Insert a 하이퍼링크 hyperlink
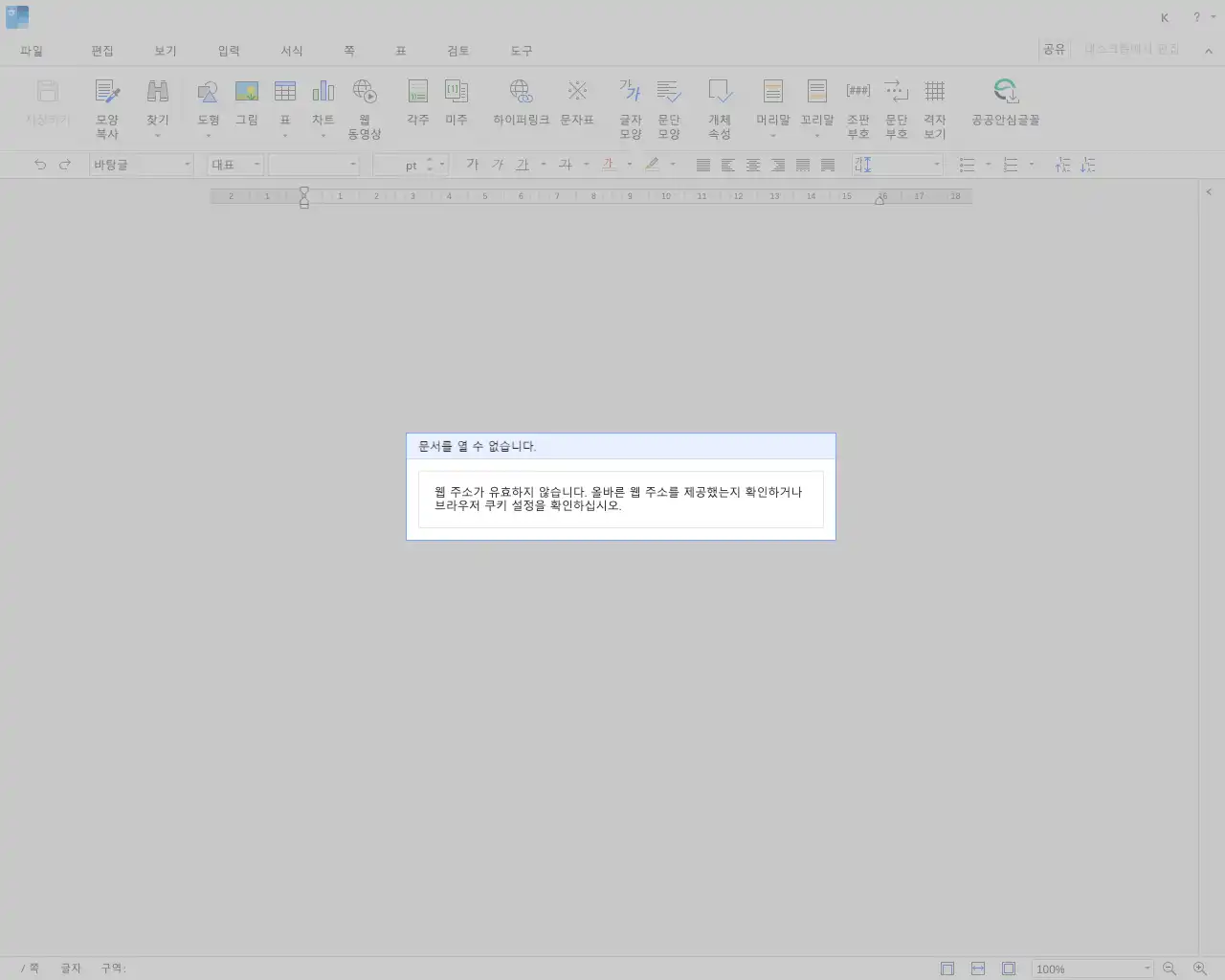 point(521,92)
